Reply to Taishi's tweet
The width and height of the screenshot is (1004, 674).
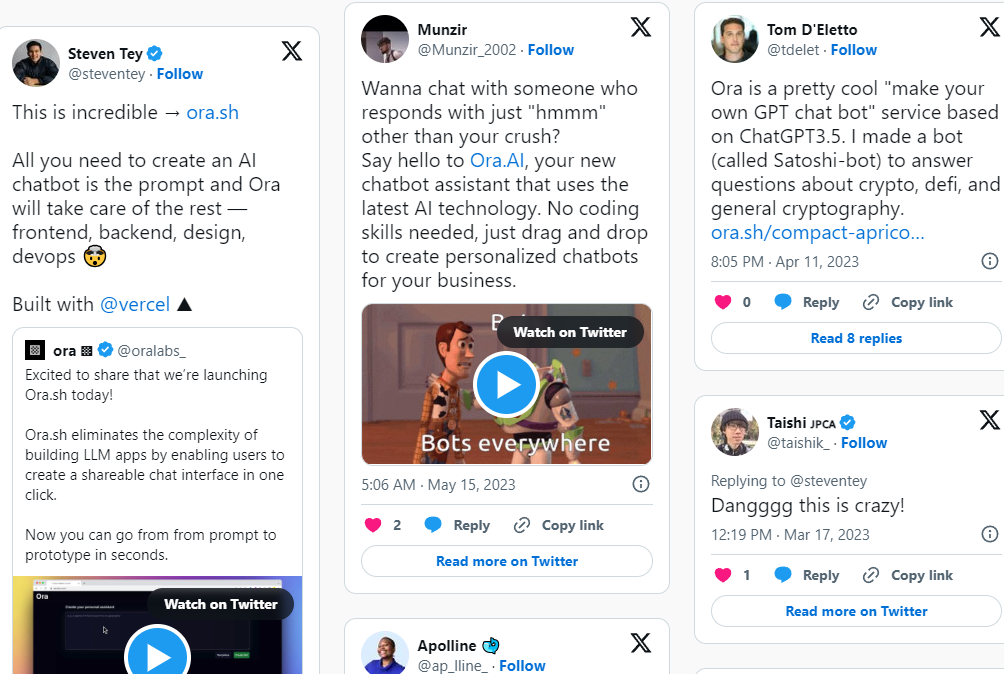(807, 575)
